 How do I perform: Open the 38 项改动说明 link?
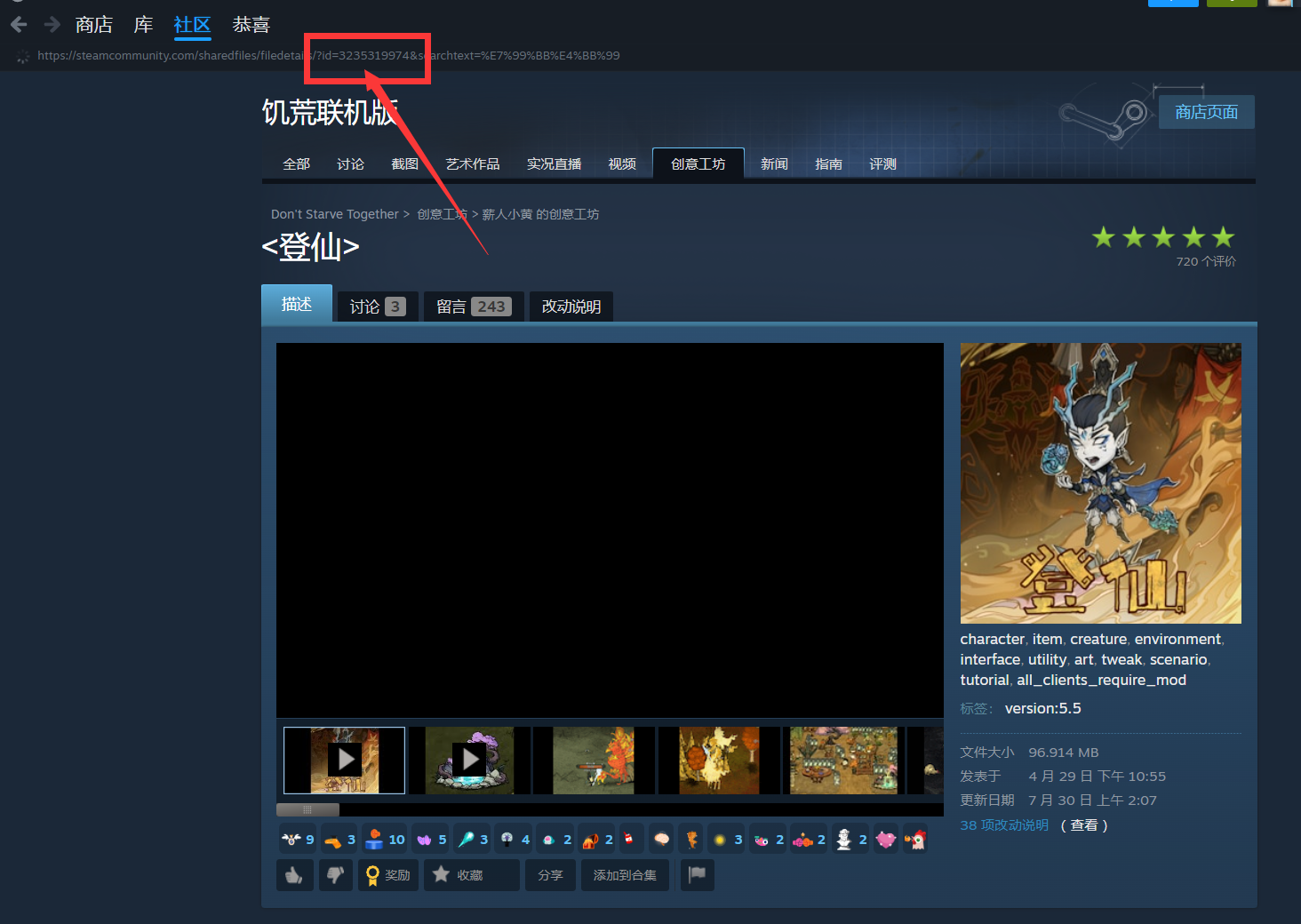(x=1004, y=825)
